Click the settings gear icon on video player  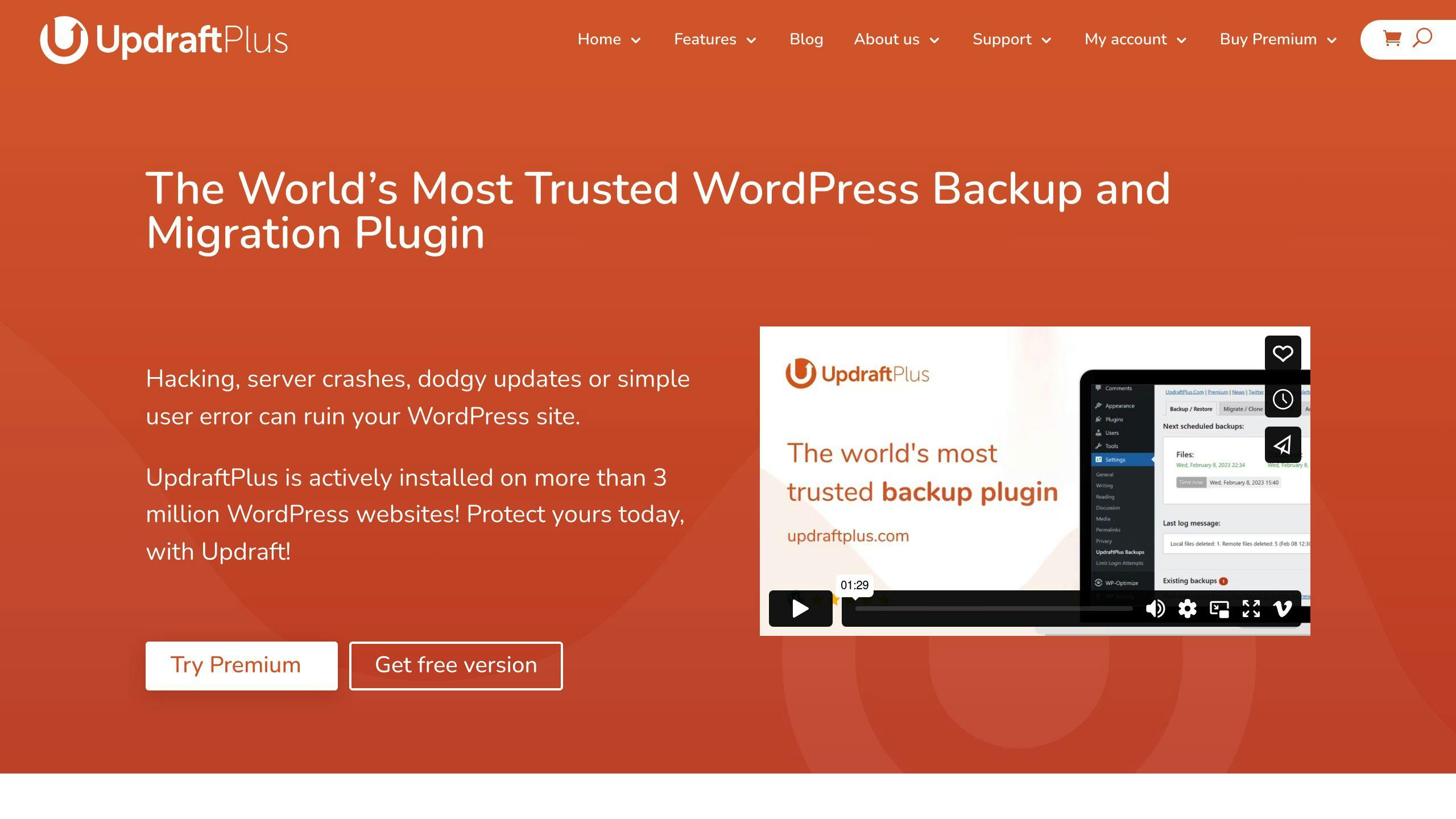coord(1188,609)
